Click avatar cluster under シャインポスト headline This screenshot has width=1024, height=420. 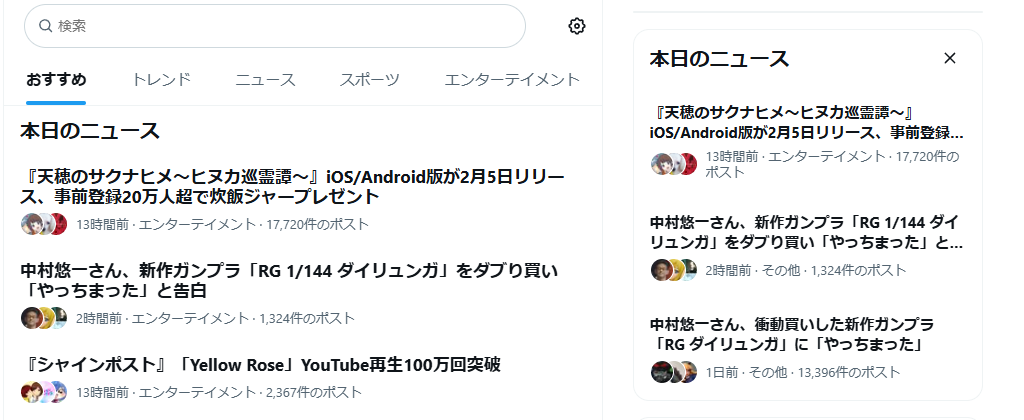44,392
